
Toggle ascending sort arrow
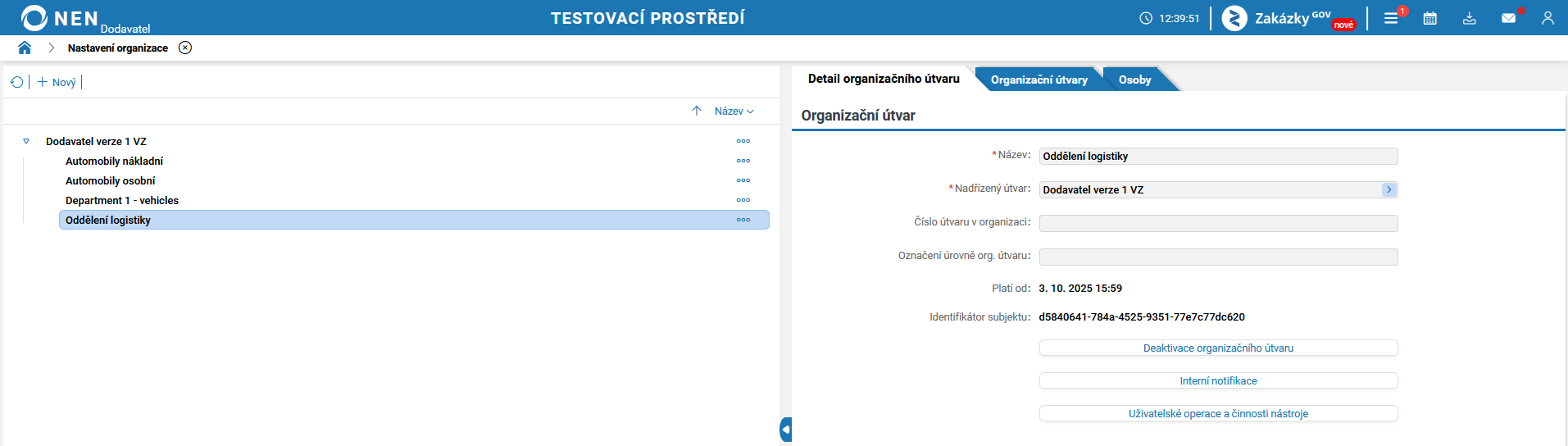coord(697,111)
